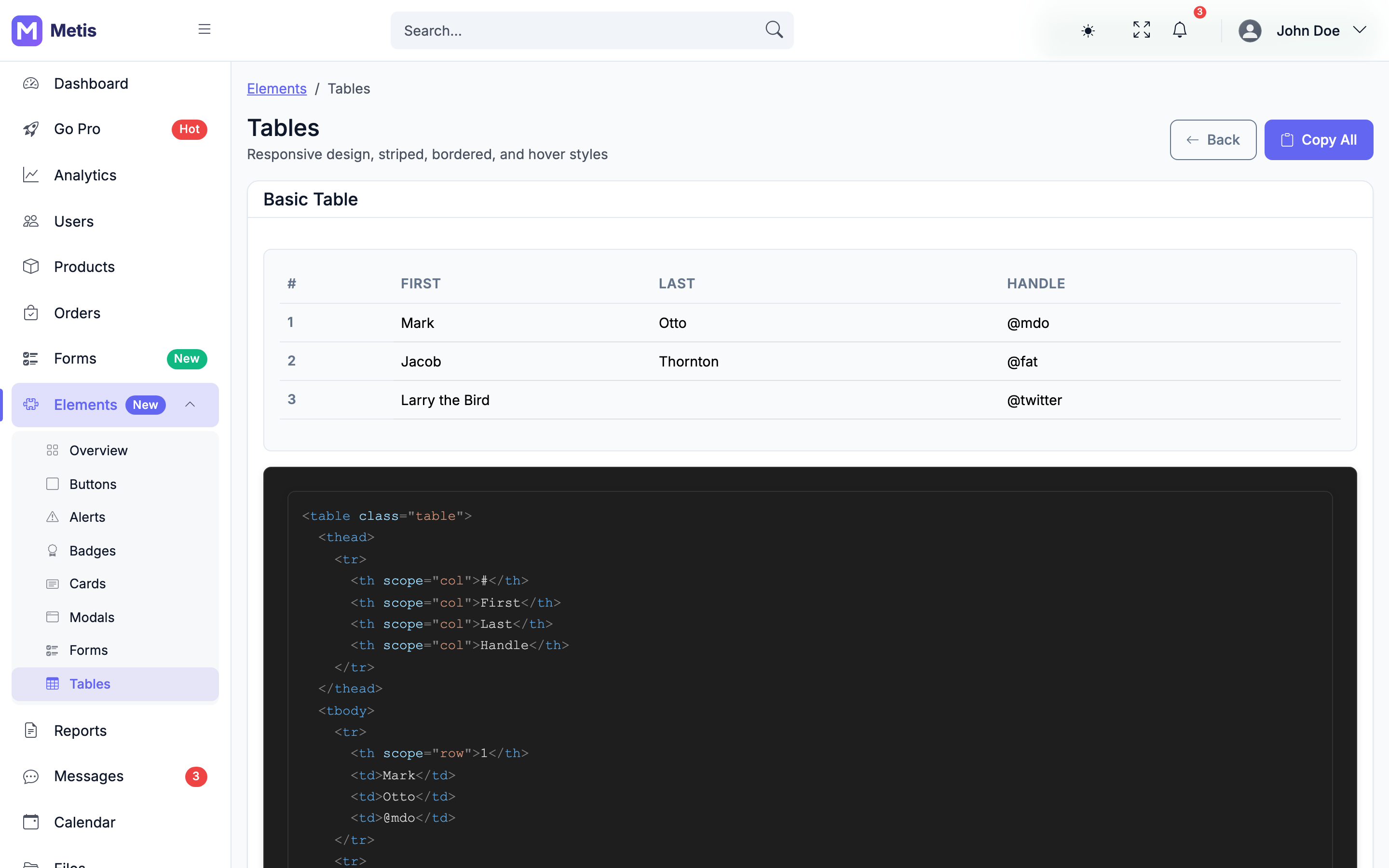Viewport: 1389px width, 868px height.
Task: Click the Buttons square icon
Action: [x=52, y=484]
